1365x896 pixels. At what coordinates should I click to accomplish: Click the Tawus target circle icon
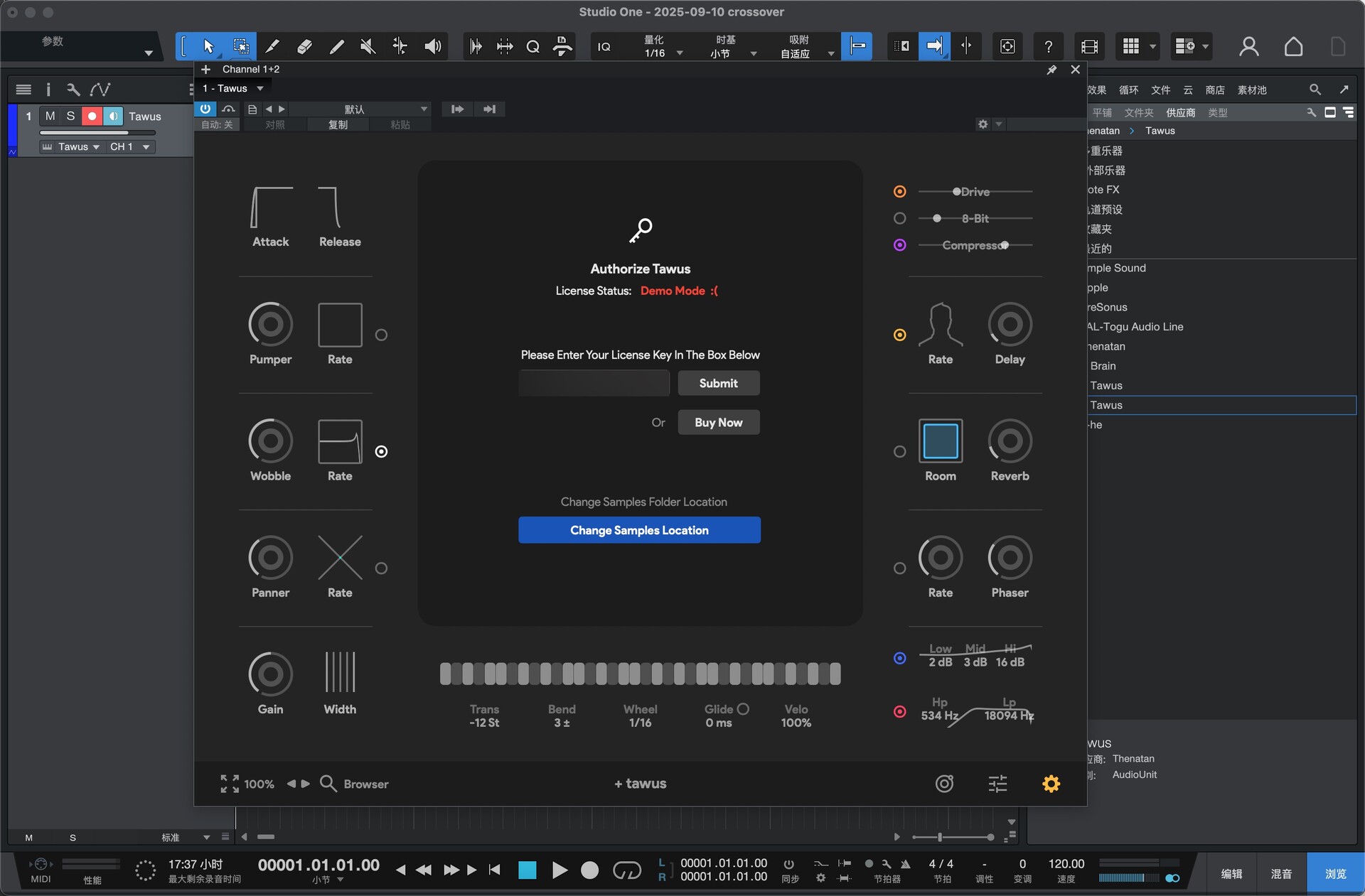(x=944, y=783)
